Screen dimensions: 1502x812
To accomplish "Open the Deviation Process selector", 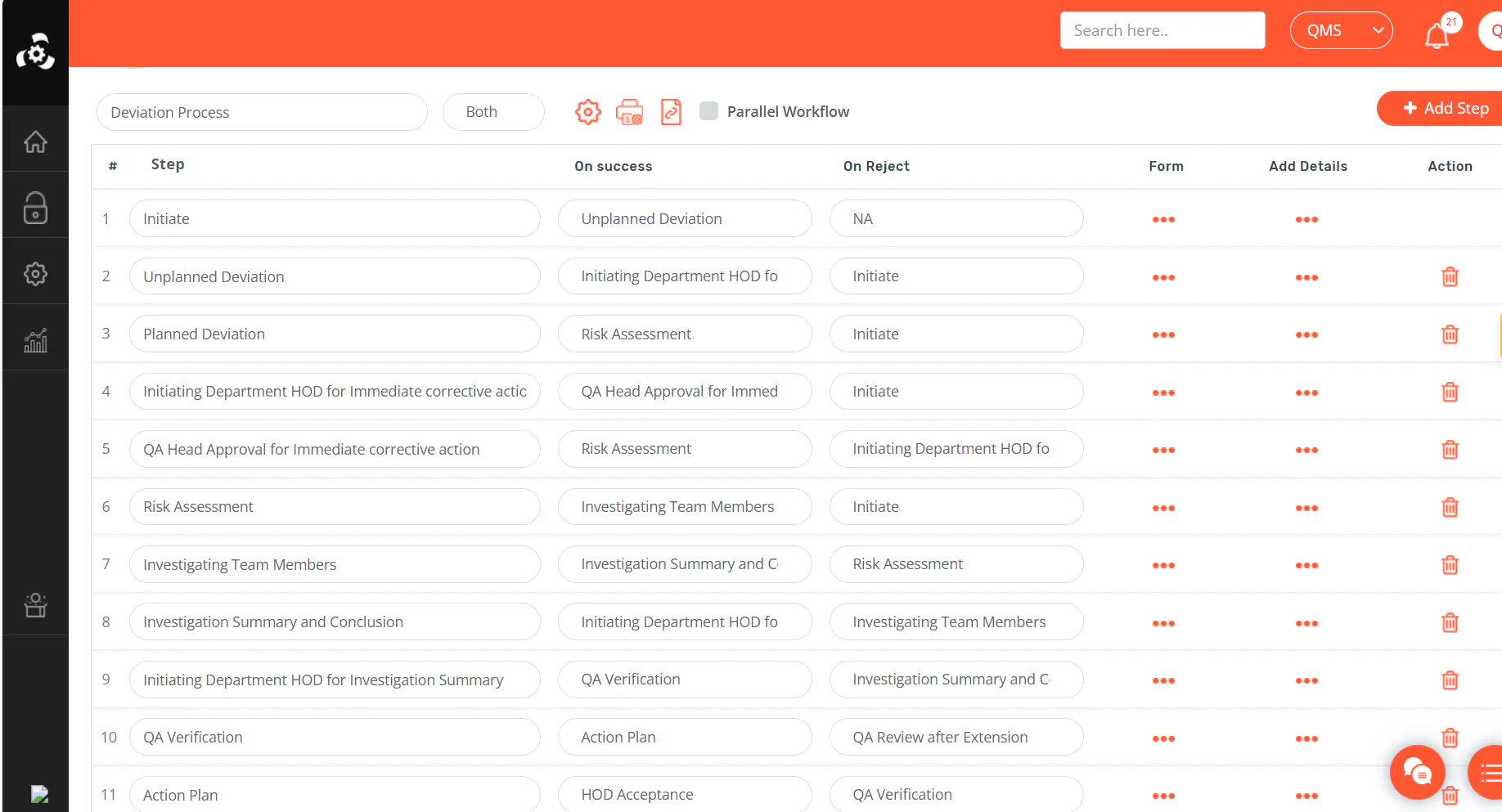I will coord(262,112).
